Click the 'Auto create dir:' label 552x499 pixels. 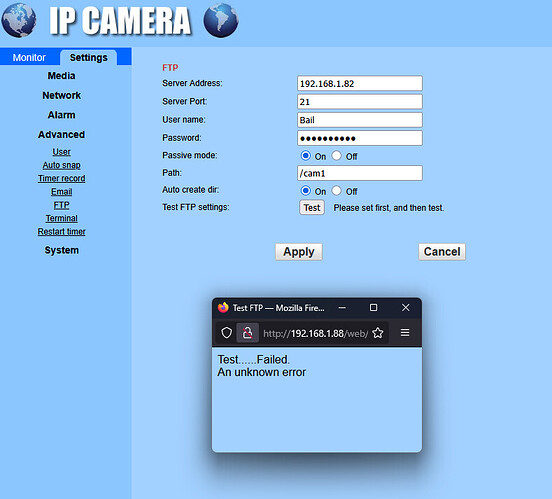(x=190, y=190)
